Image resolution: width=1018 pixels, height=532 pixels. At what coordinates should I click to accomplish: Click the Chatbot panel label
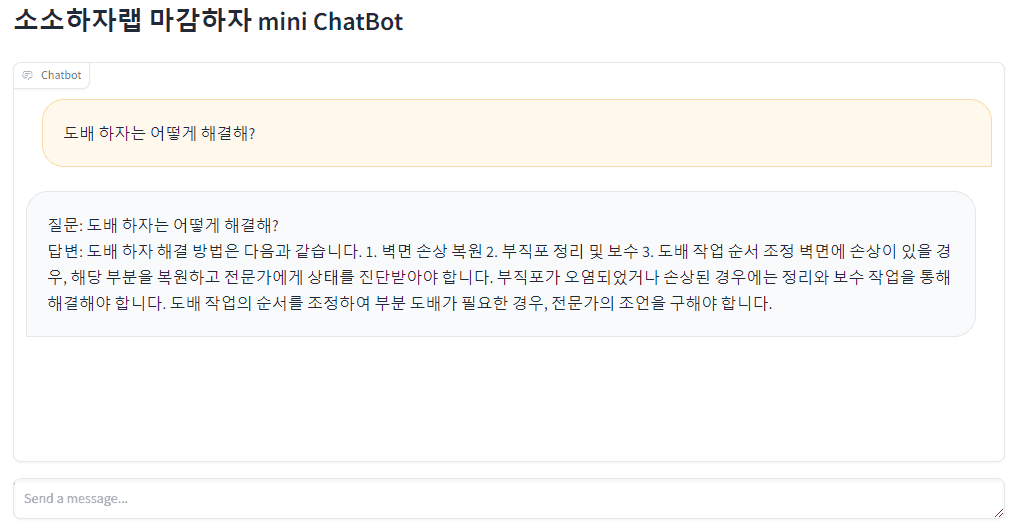pos(61,75)
